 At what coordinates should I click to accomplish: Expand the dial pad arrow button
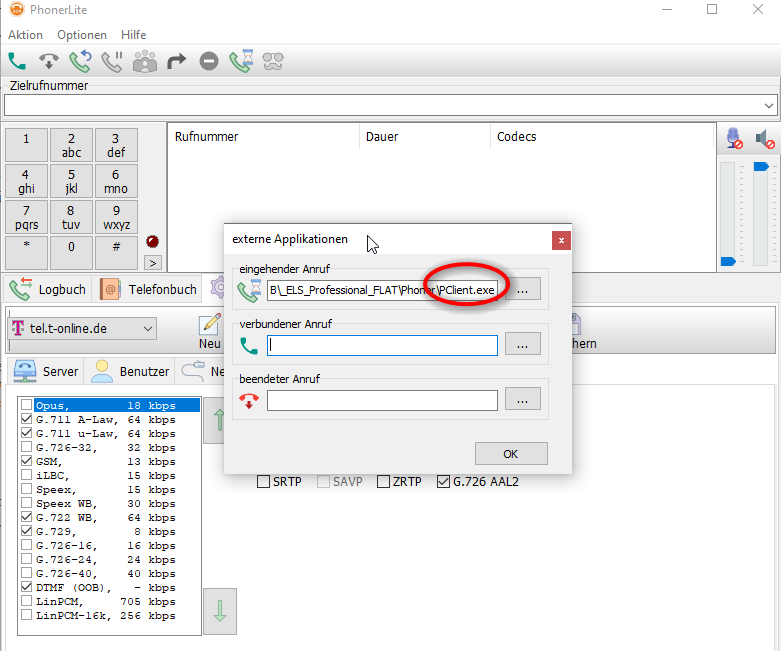[153, 263]
